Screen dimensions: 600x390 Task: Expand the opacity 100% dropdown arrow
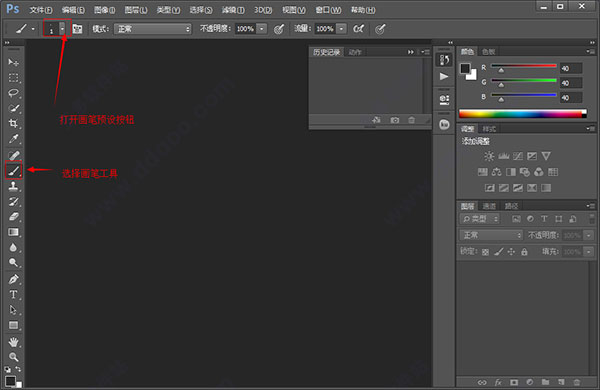point(262,29)
